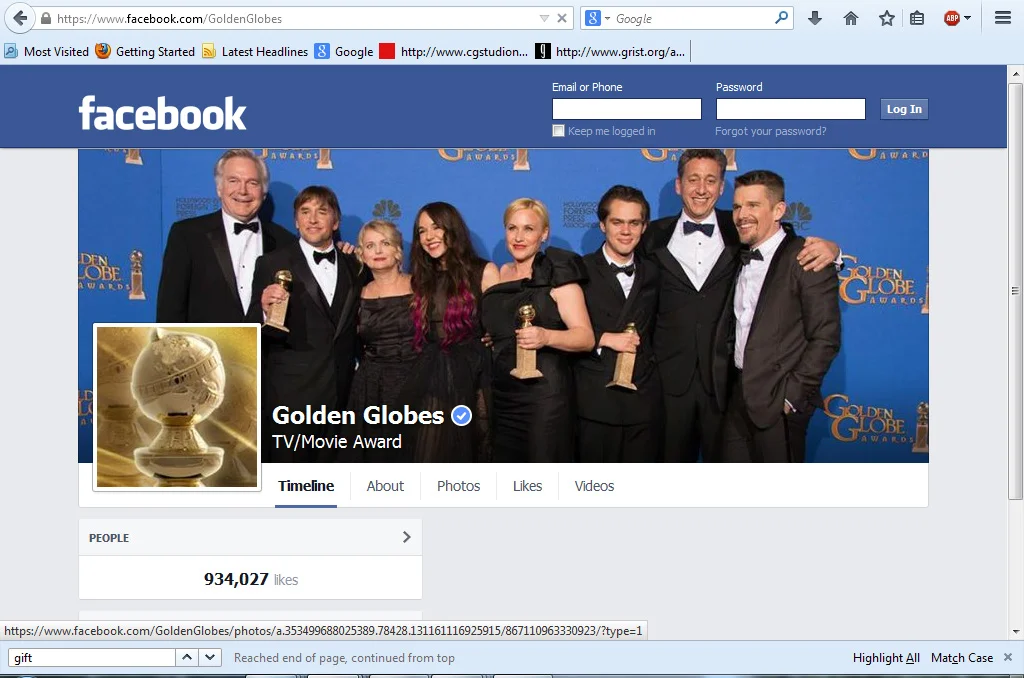Open Getting Started bookmark
This screenshot has height=678, width=1024.
(x=145, y=52)
